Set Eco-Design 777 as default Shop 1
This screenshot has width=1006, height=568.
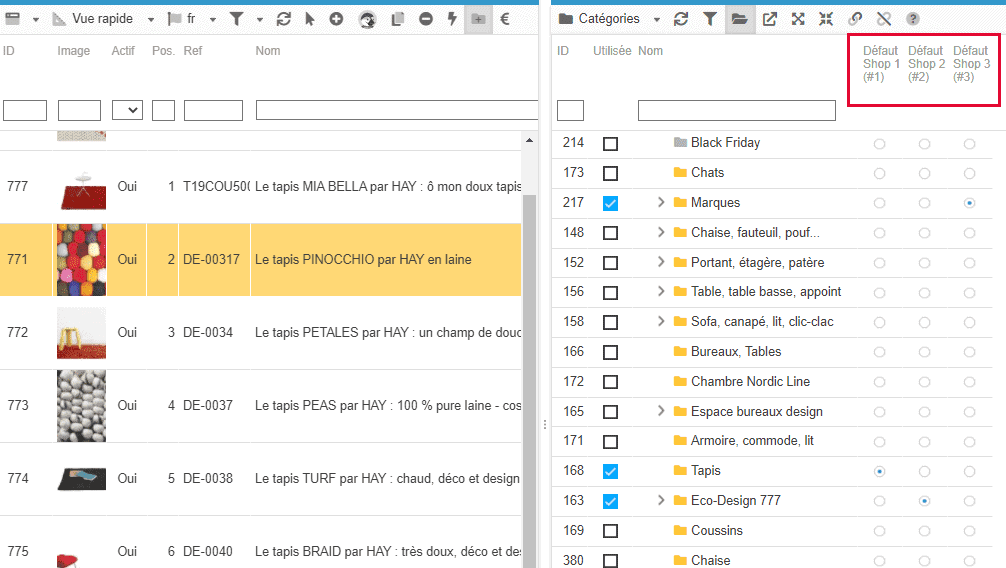click(x=879, y=501)
